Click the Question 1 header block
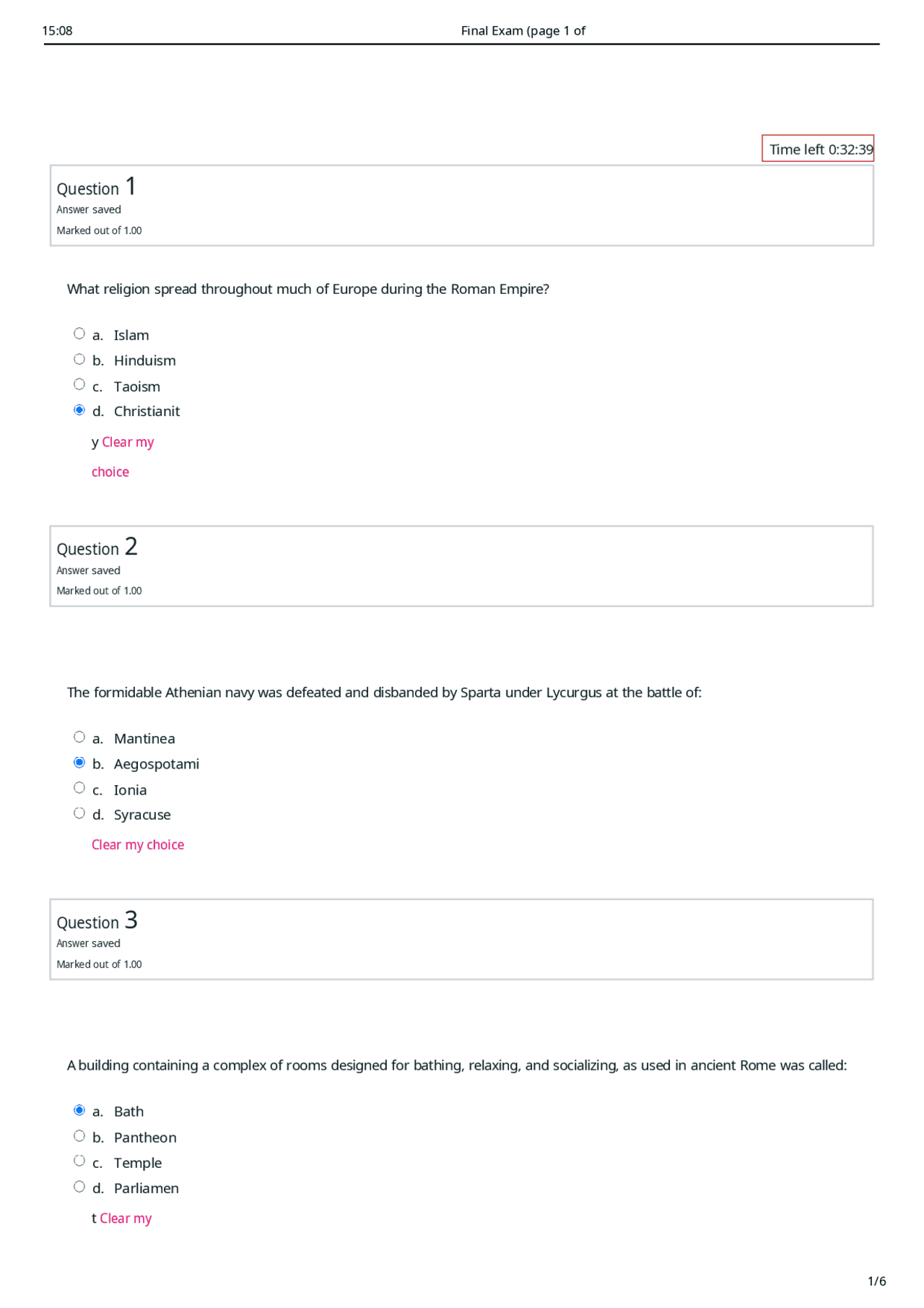This screenshot has width=924, height=1308. tap(462, 206)
